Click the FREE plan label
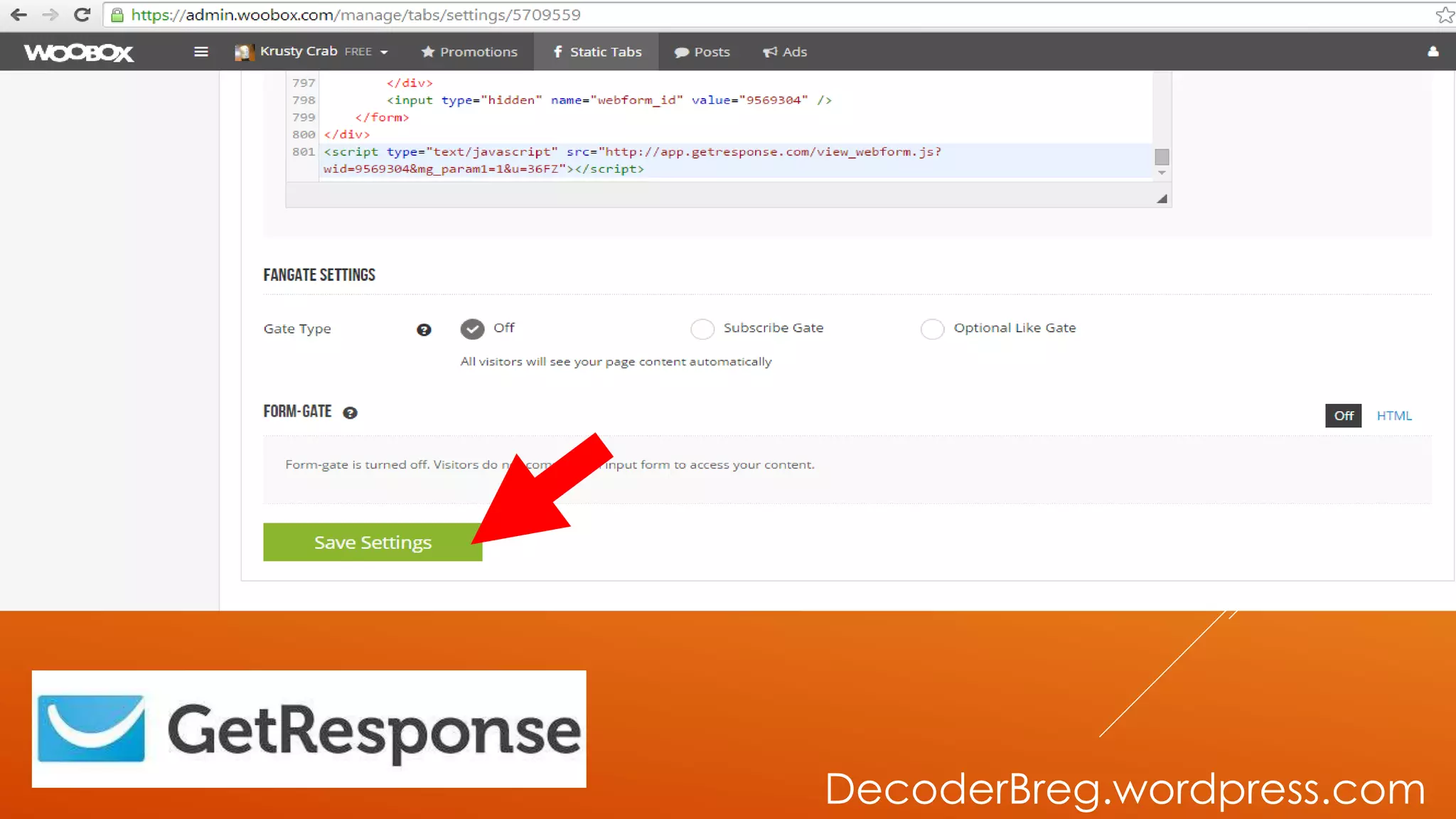 click(x=358, y=52)
